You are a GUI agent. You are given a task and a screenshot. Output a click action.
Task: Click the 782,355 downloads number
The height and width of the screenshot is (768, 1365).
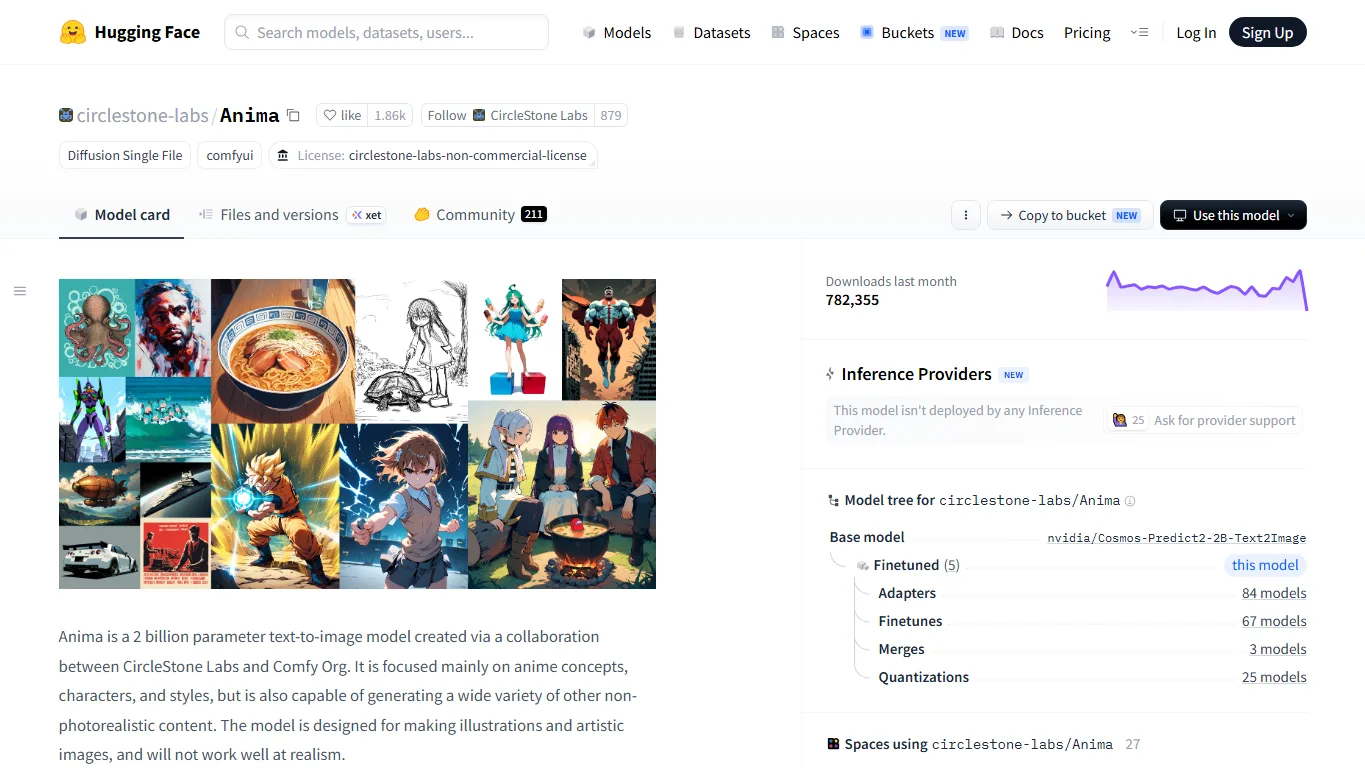(852, 300)
